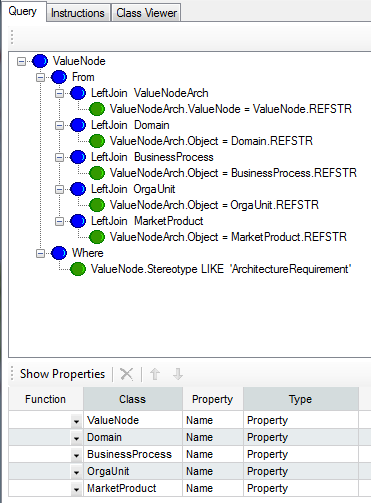Screen dimensions: 371x503
Task: Collapse the ValueNode root node
Action: click(x=21, y=61)
